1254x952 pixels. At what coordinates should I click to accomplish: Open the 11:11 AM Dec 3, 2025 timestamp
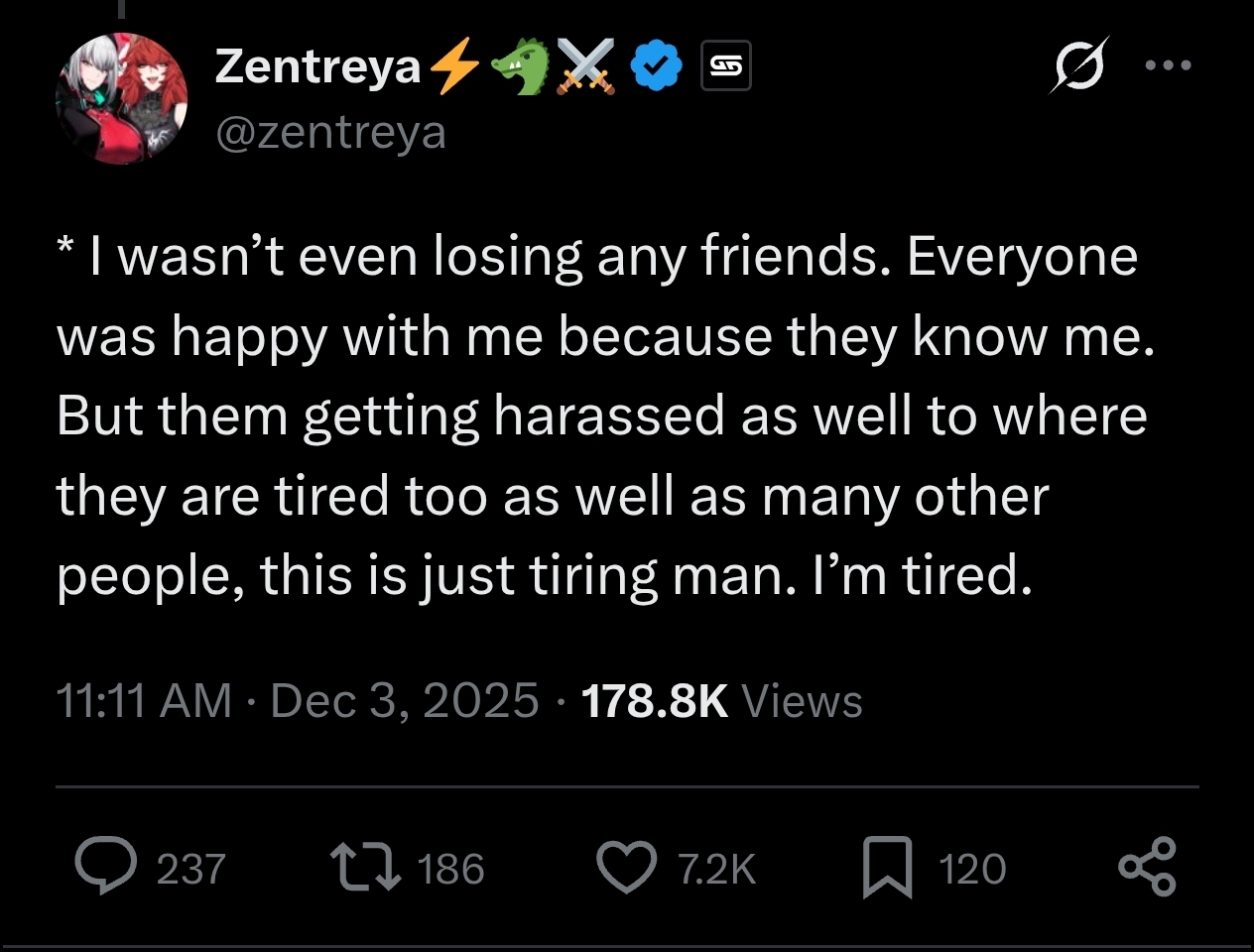pos(298,701)
